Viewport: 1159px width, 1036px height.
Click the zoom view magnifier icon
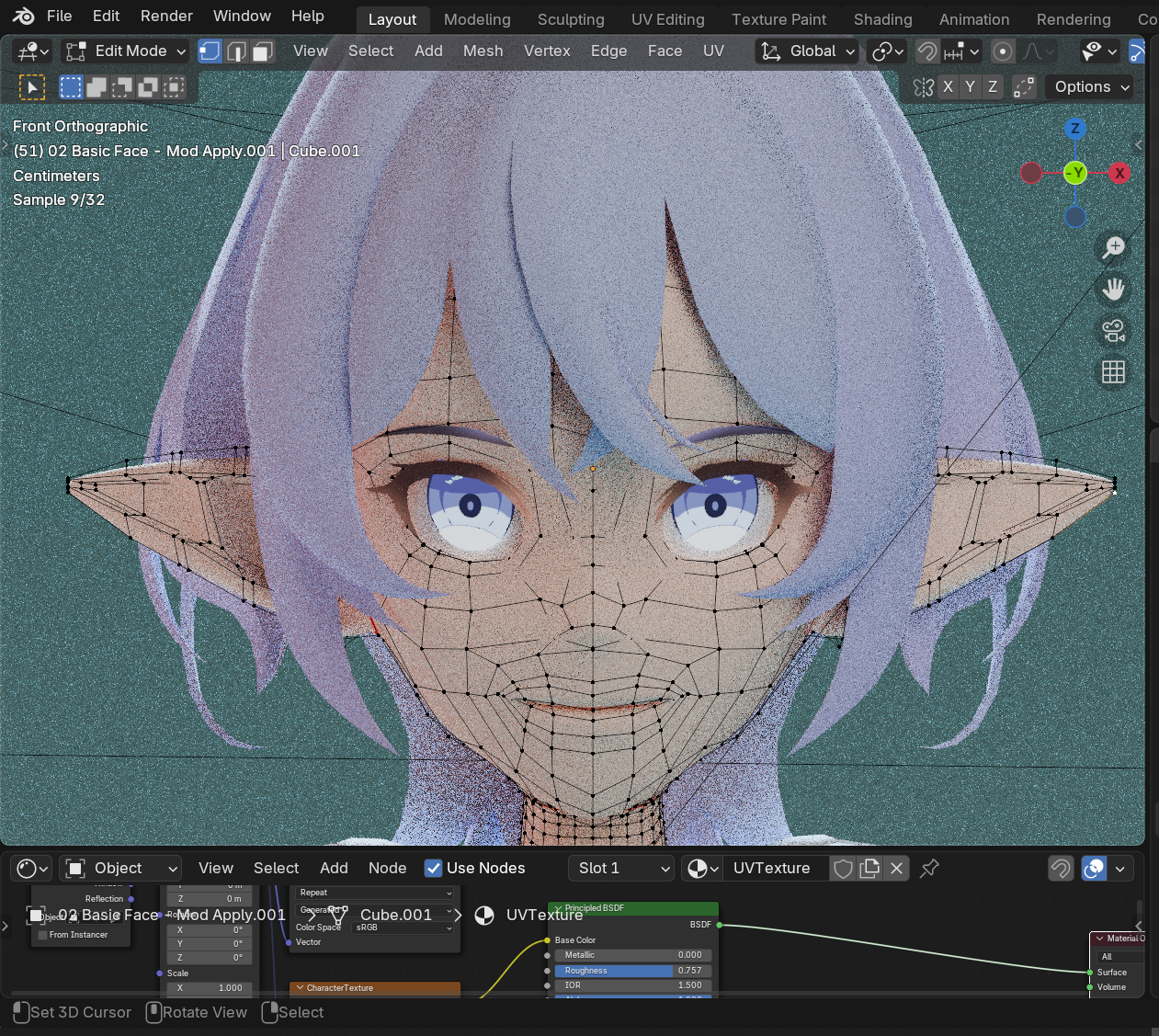click(x=1113, y=247)
